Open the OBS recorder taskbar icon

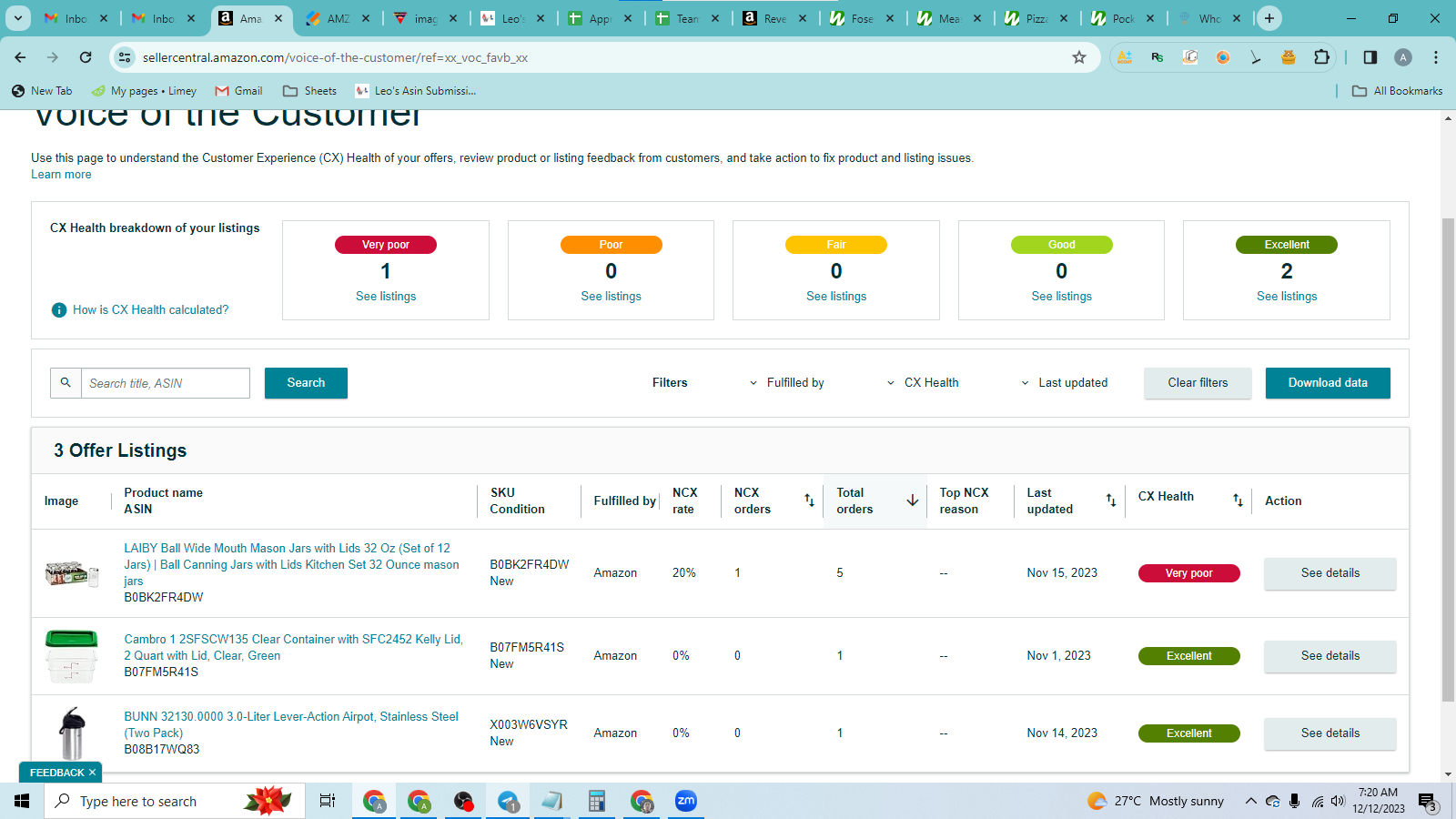[463, 801]
